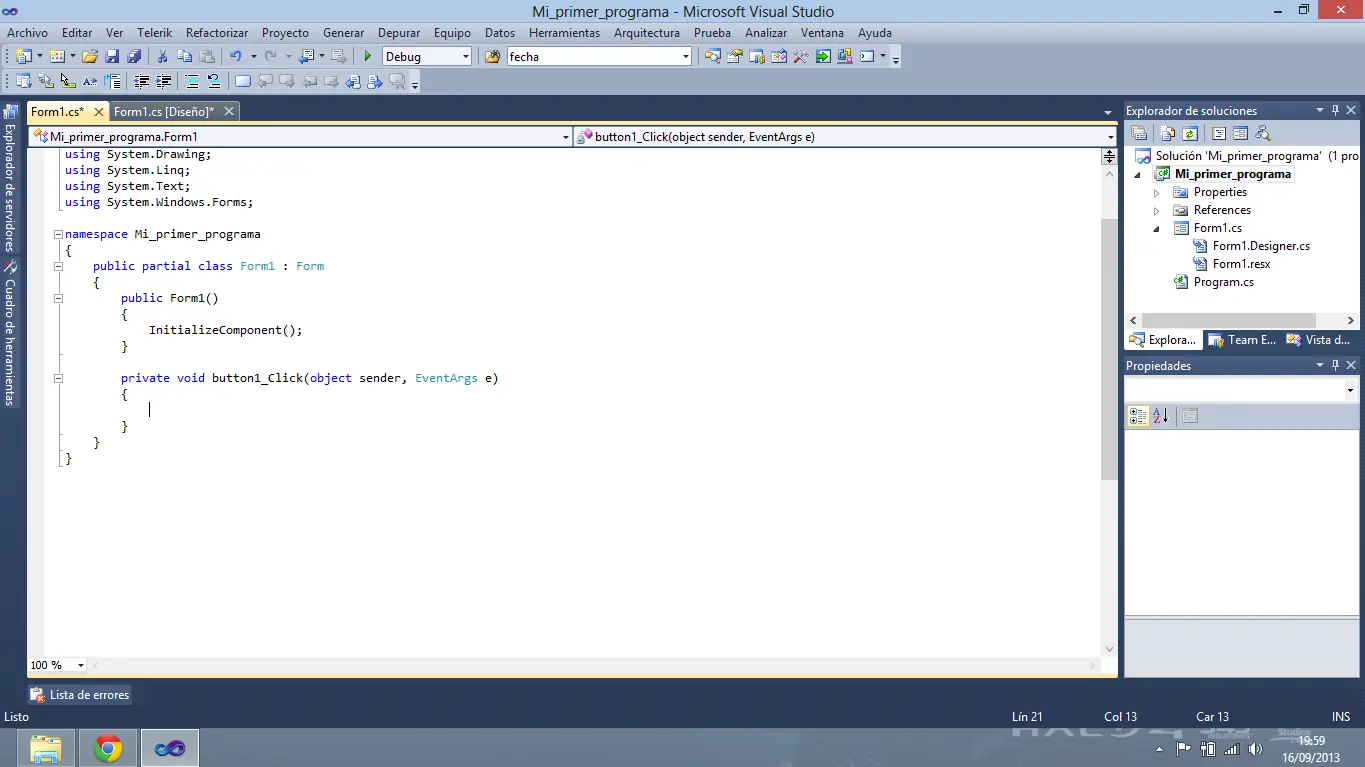Open the Cuadro de herramientas side panel
Screen dimensions: 1365x767
[x=10, y=333]
